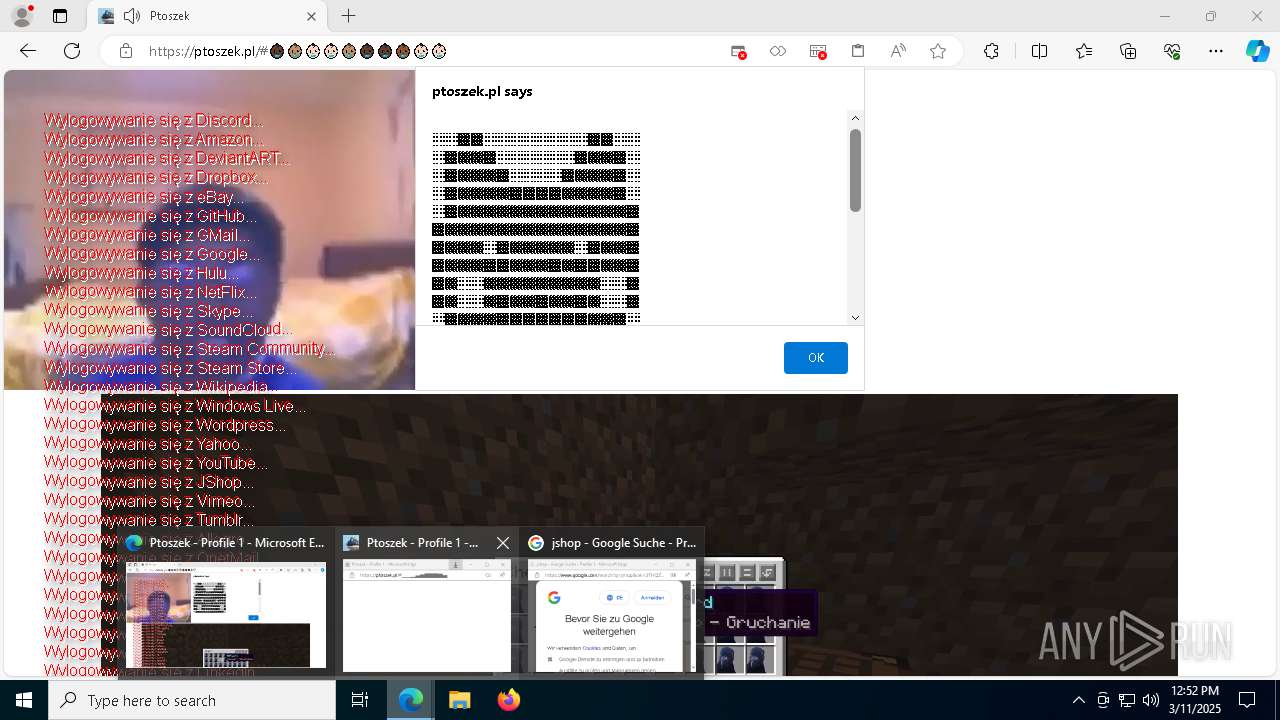
Task: Click the clipboard permission icon in address bar
Action: (x=858, y=51)
